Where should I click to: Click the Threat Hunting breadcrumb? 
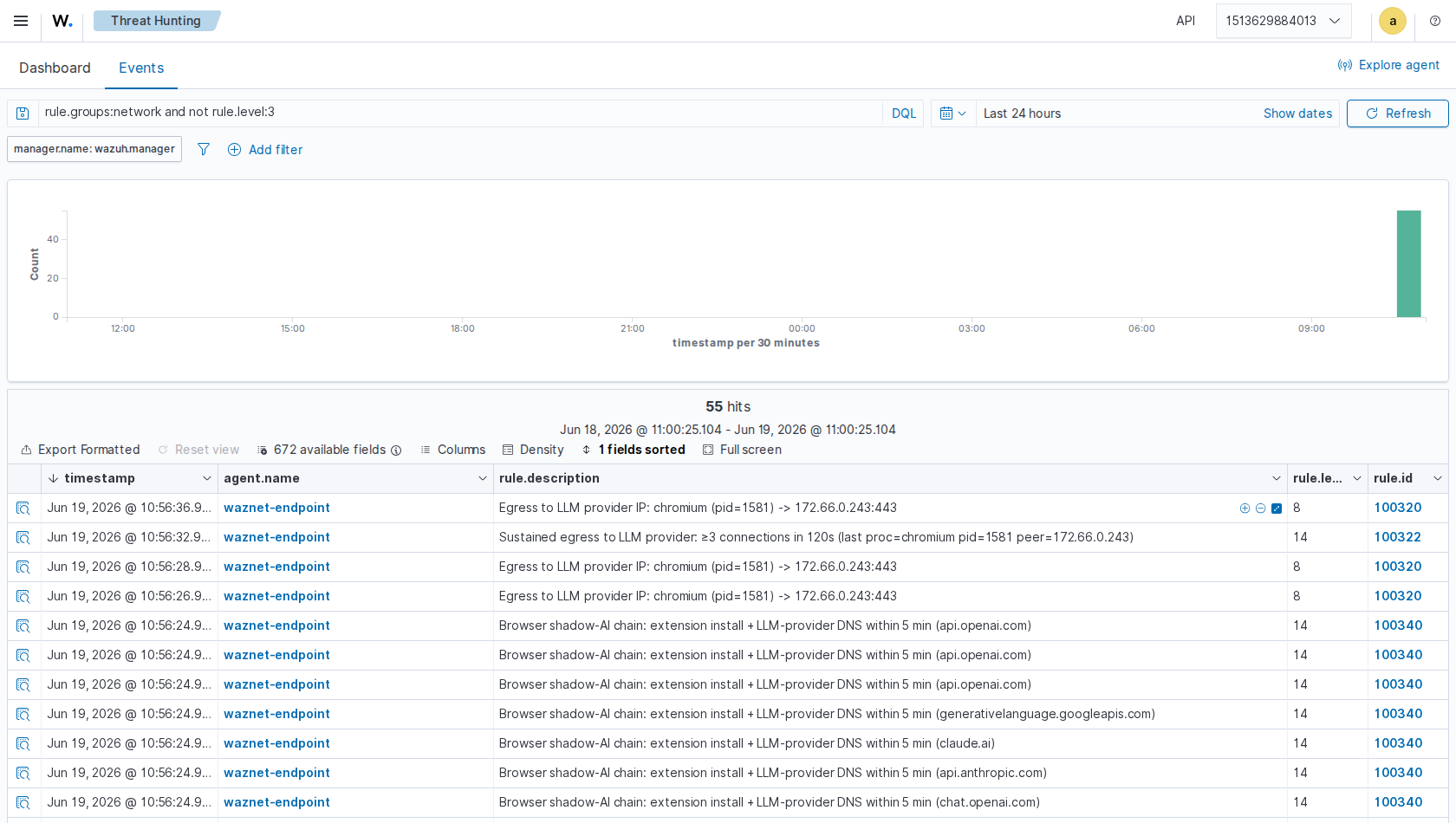(156, 21)
